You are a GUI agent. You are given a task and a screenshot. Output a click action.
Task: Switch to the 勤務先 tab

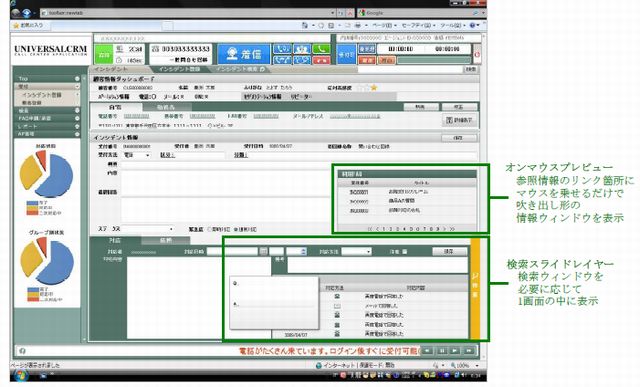(x=166, y=107)
